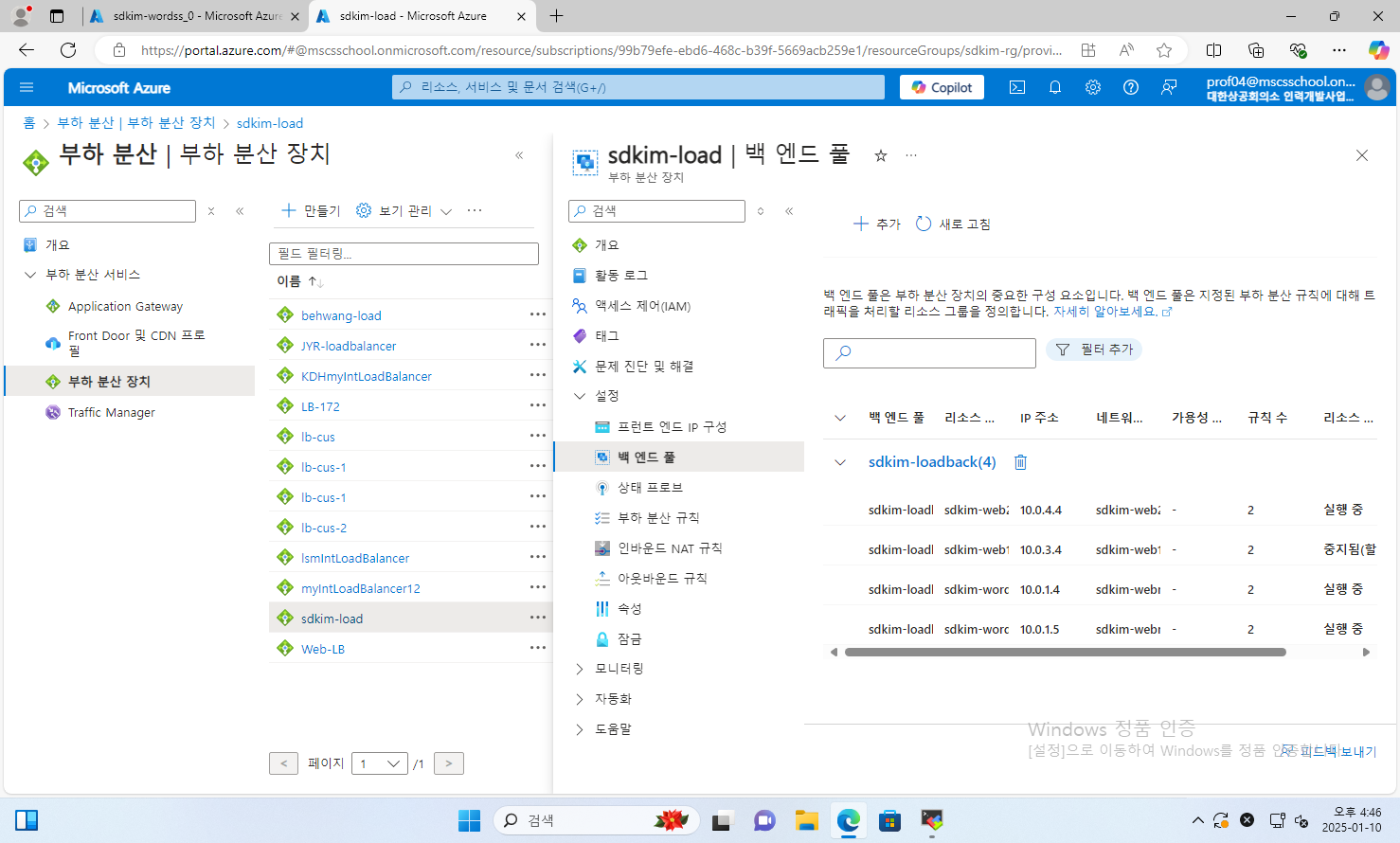Expand the 도움말 section

point(580,729)
